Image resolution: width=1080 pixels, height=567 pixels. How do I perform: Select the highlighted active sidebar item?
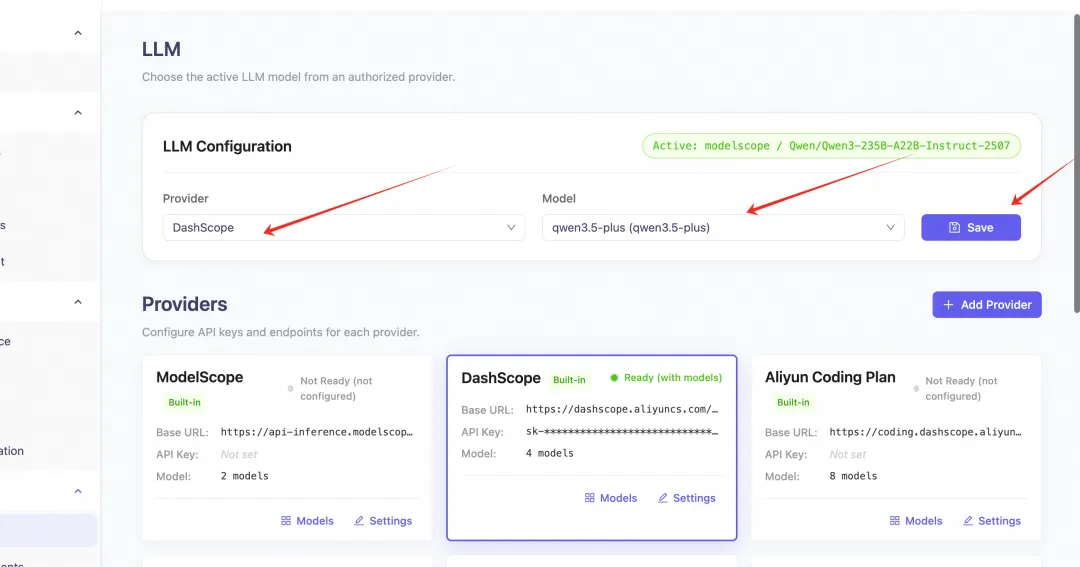click(48, 530)
